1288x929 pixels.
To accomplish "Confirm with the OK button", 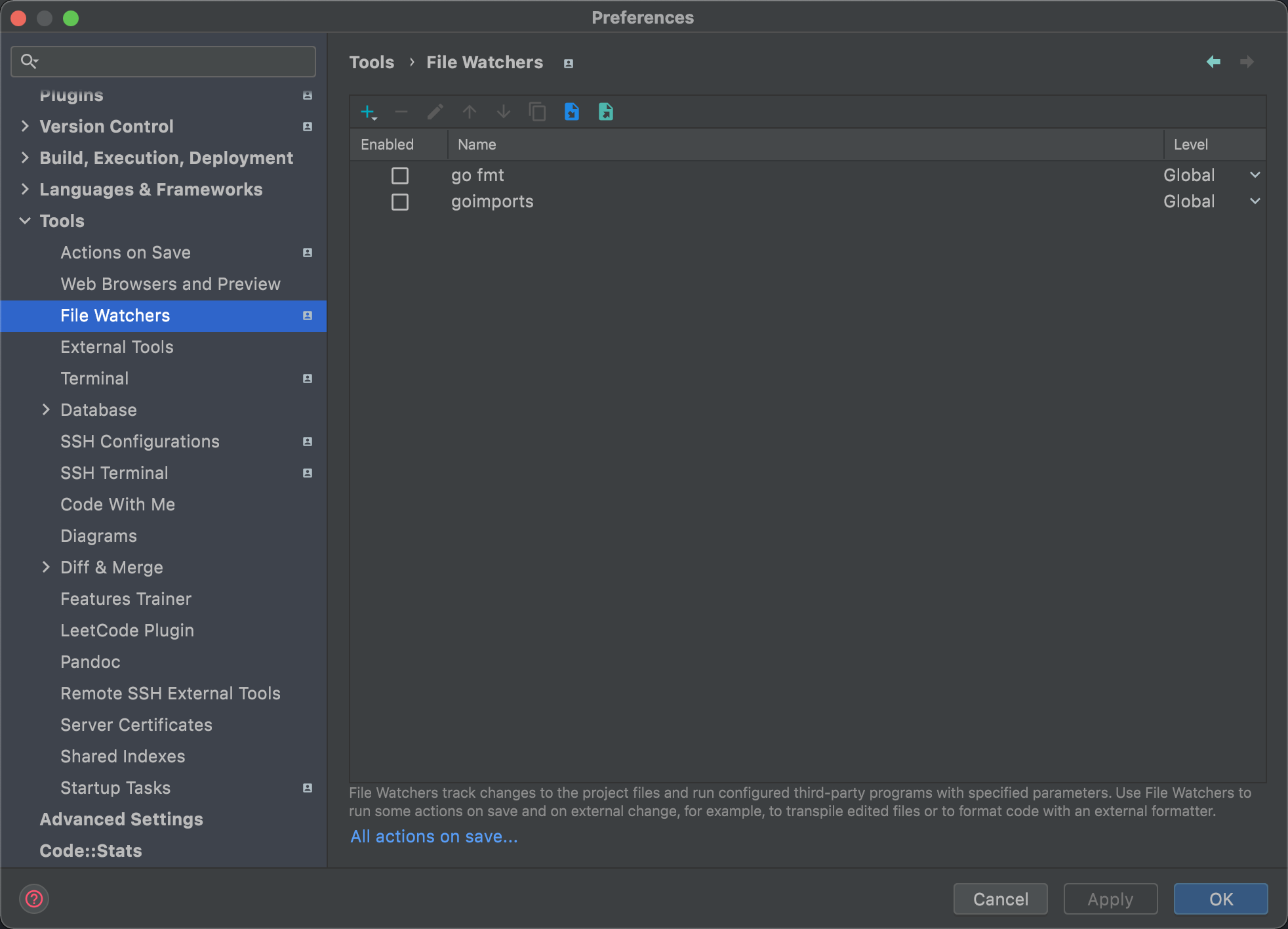I will pyautogui.click(x=1221, y=899).
